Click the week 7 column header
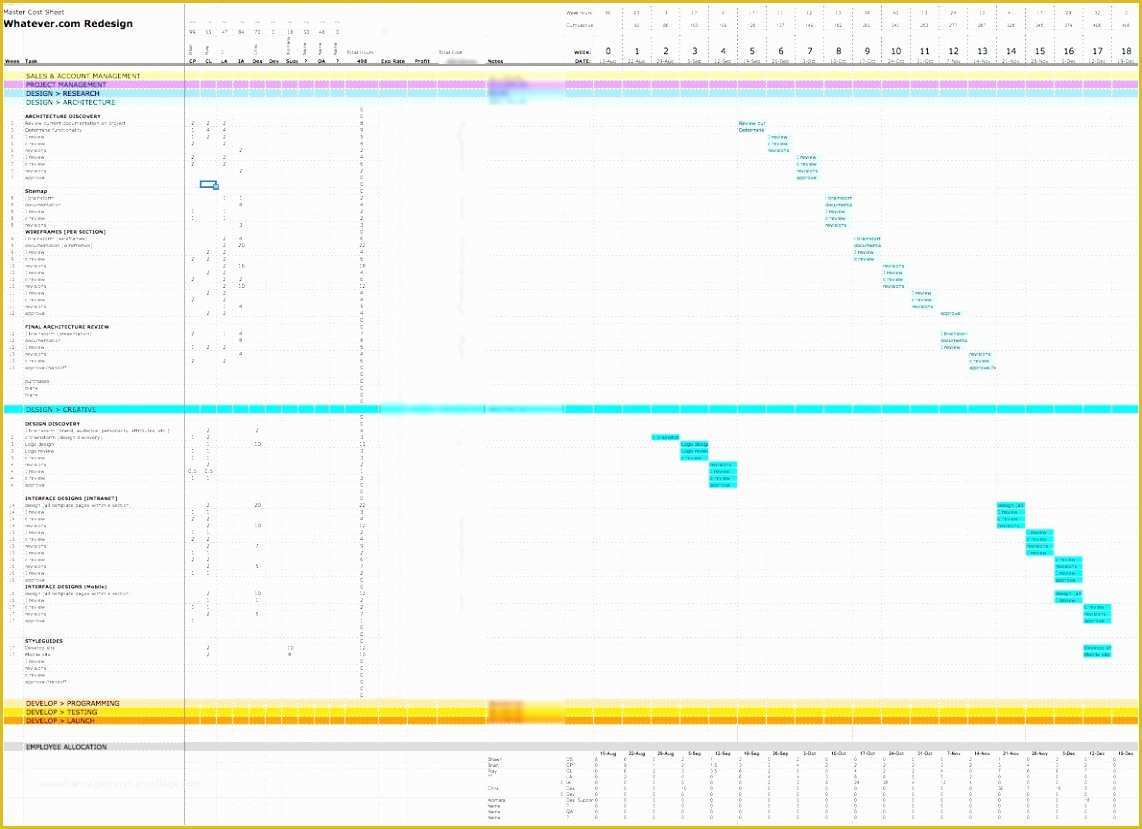Image resolution: width=1142 pixels, height=829 pixels. 809,51
